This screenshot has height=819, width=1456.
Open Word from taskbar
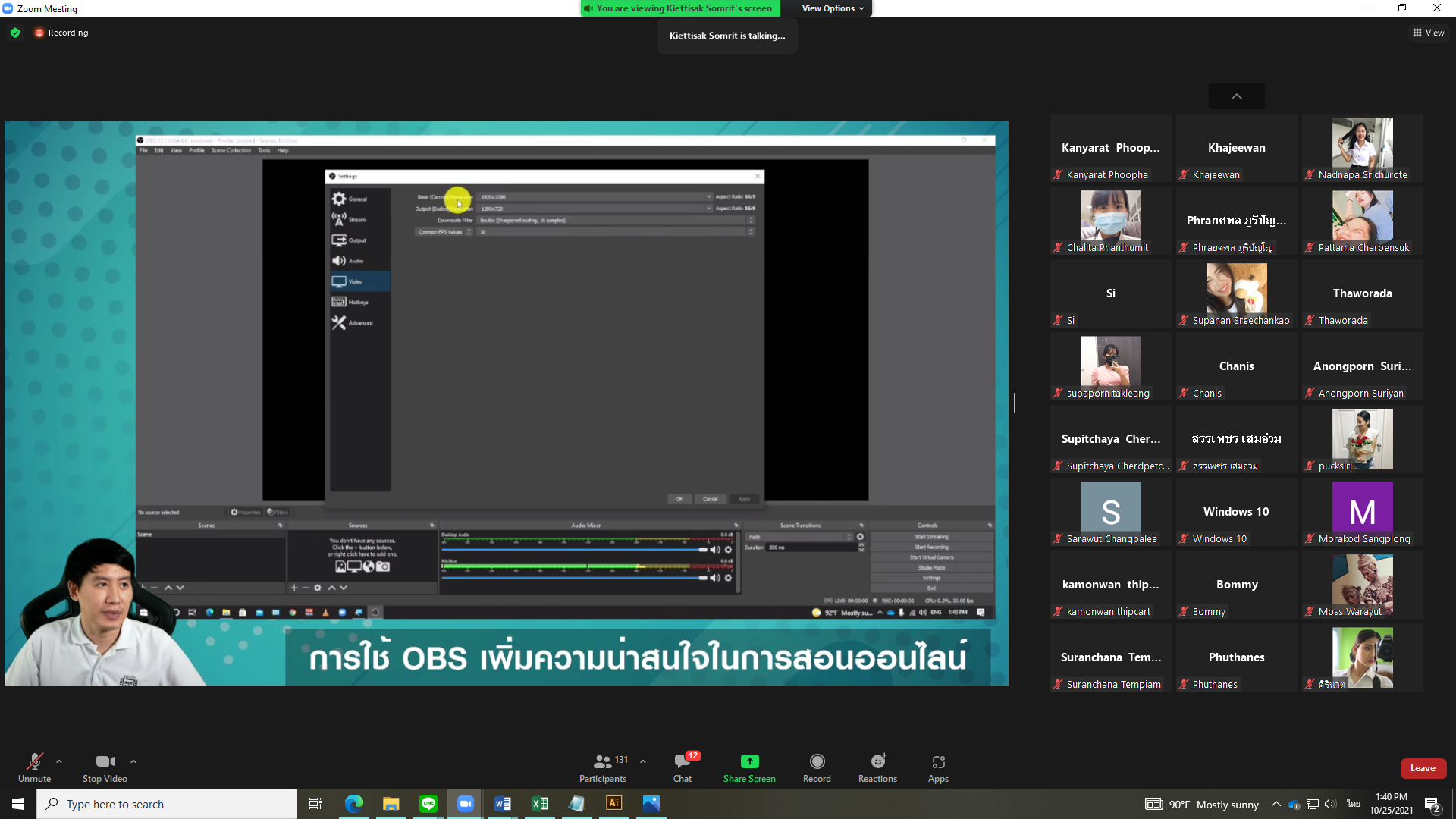tap(503, 804)
